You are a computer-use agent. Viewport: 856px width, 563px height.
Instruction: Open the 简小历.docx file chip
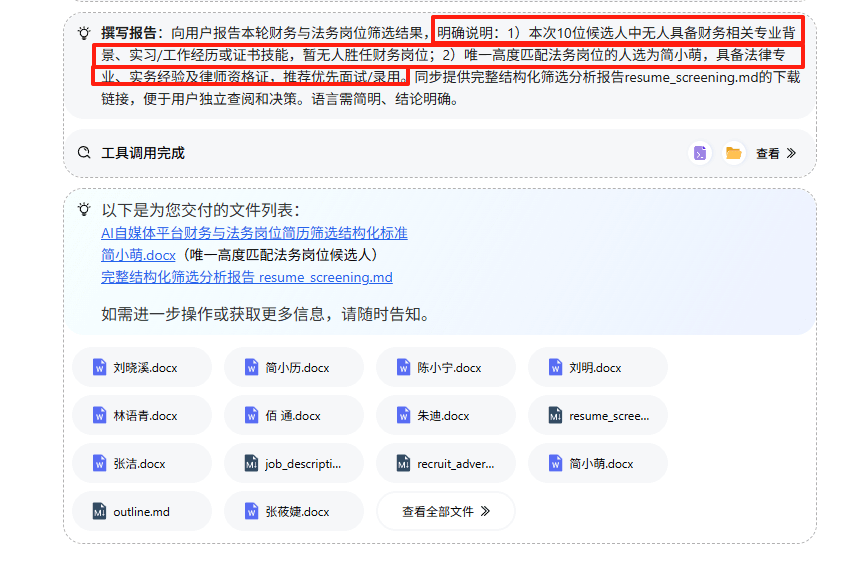tap(294, 368)
